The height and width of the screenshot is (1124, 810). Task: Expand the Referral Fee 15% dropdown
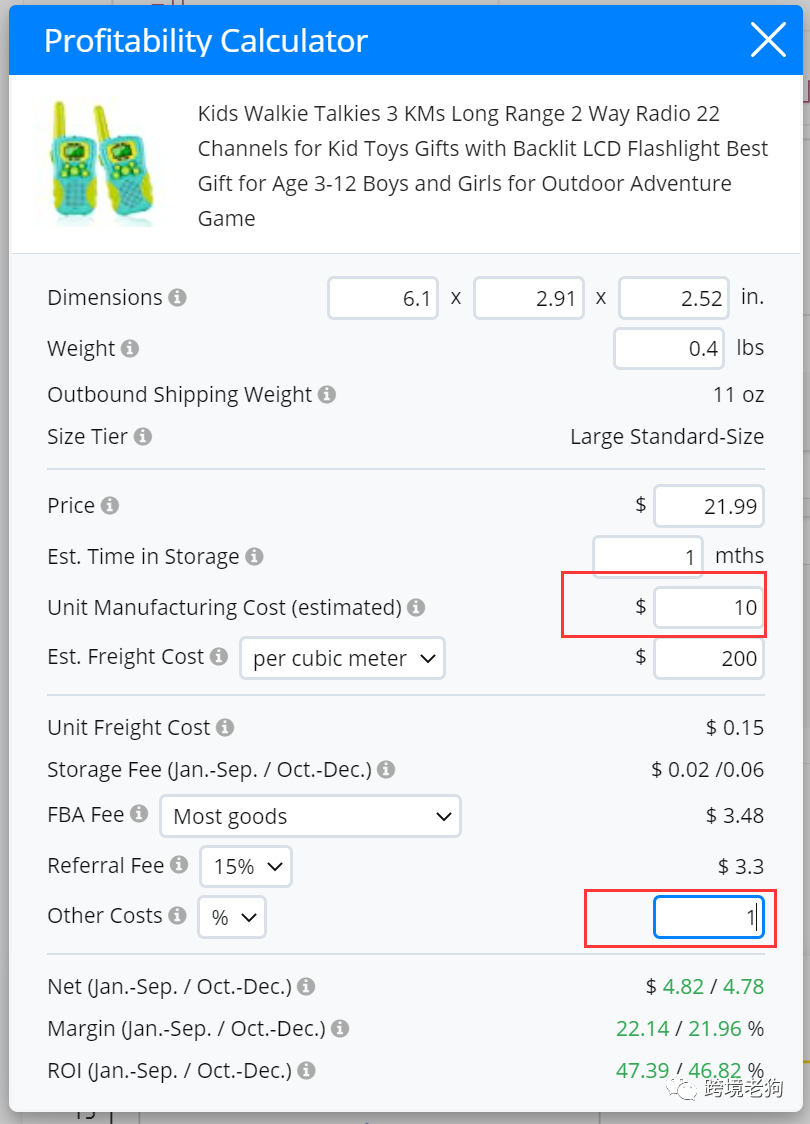(x=245, y=867)
